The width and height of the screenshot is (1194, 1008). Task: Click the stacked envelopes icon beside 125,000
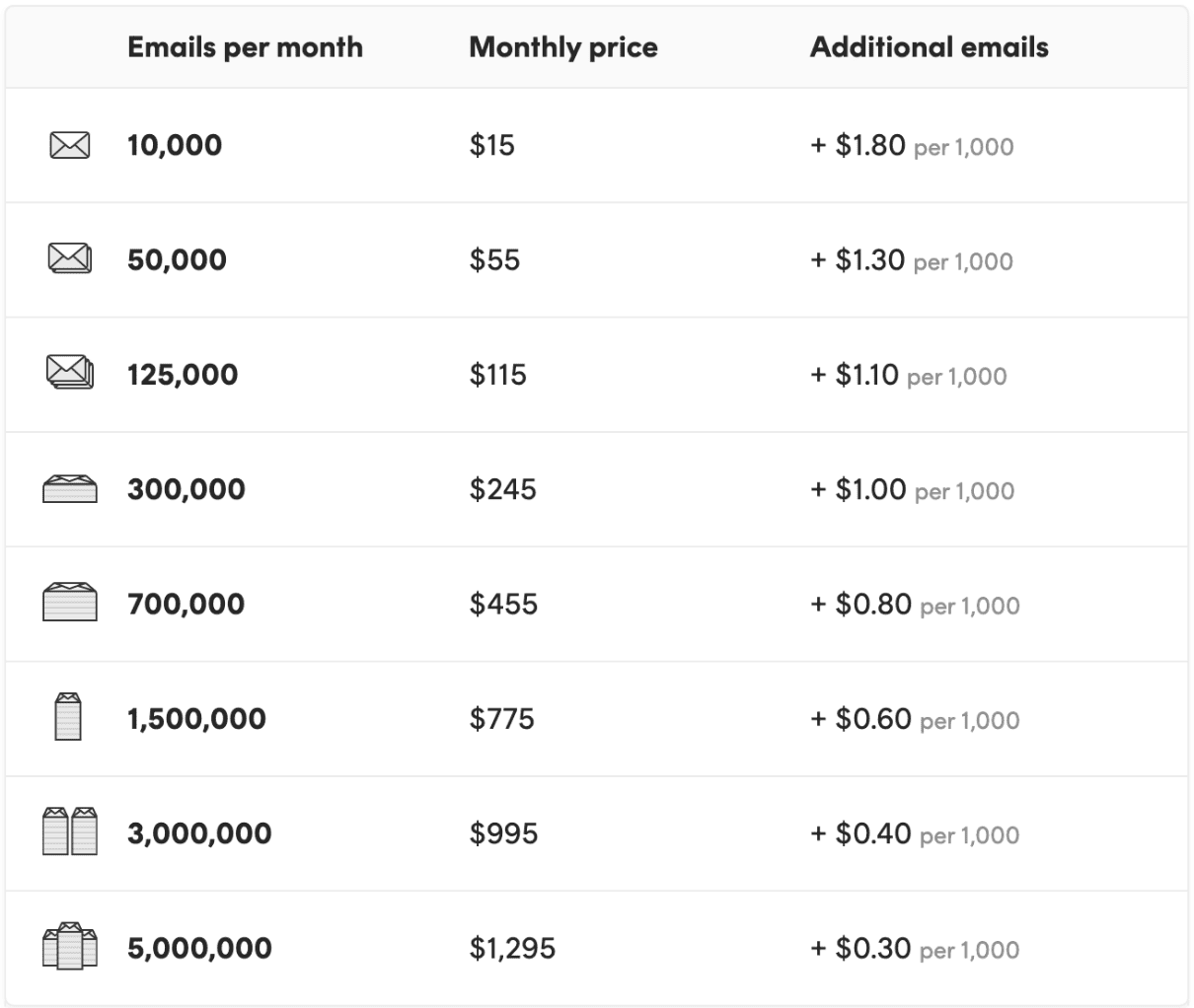tap(70, 373)
